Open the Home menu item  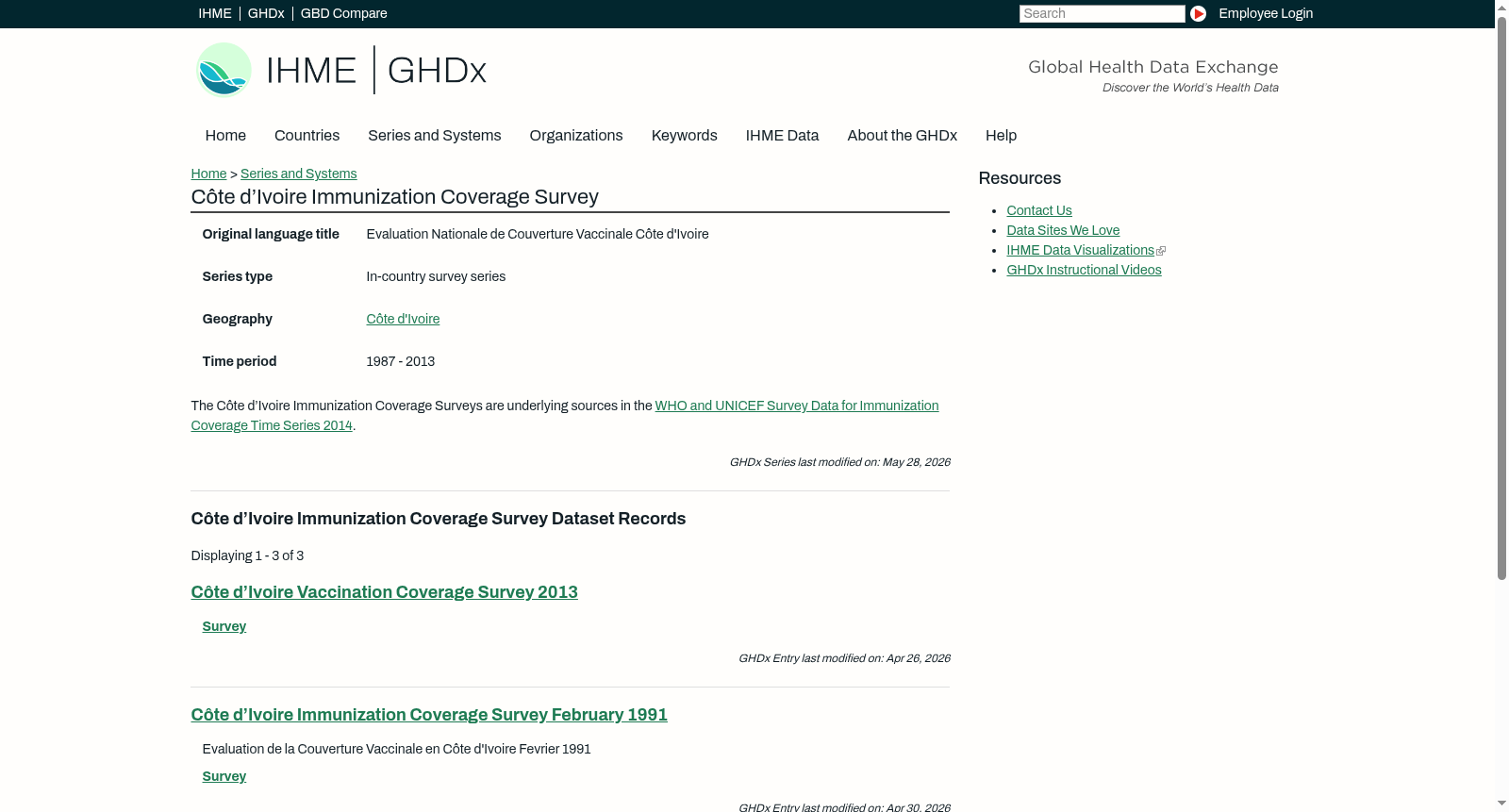click(225, 136)
